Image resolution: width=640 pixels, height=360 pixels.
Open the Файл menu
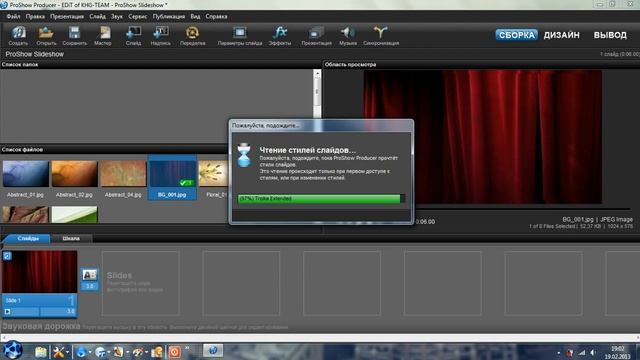(13, 17)
